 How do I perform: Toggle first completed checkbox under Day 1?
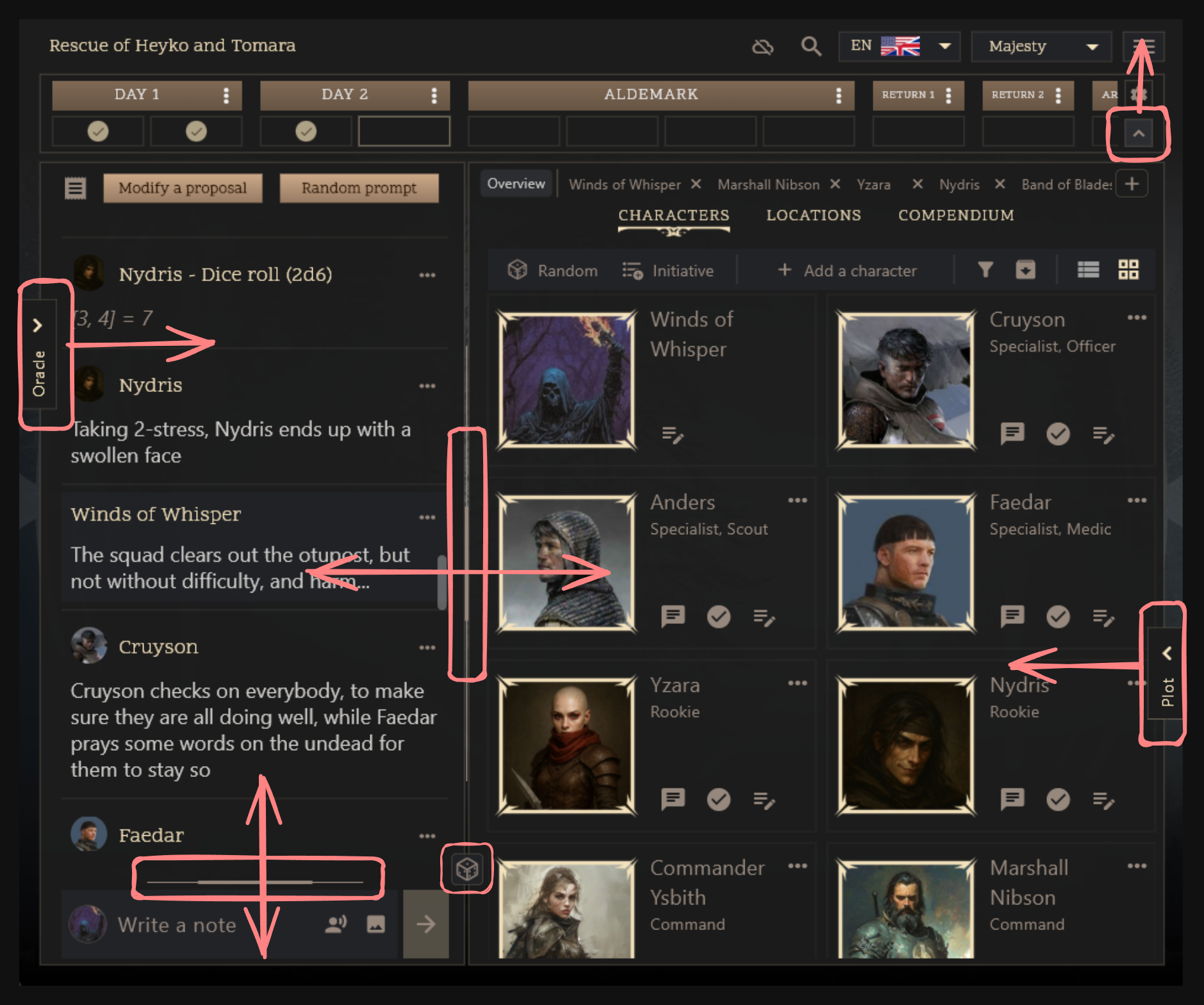tap(98, 131)
